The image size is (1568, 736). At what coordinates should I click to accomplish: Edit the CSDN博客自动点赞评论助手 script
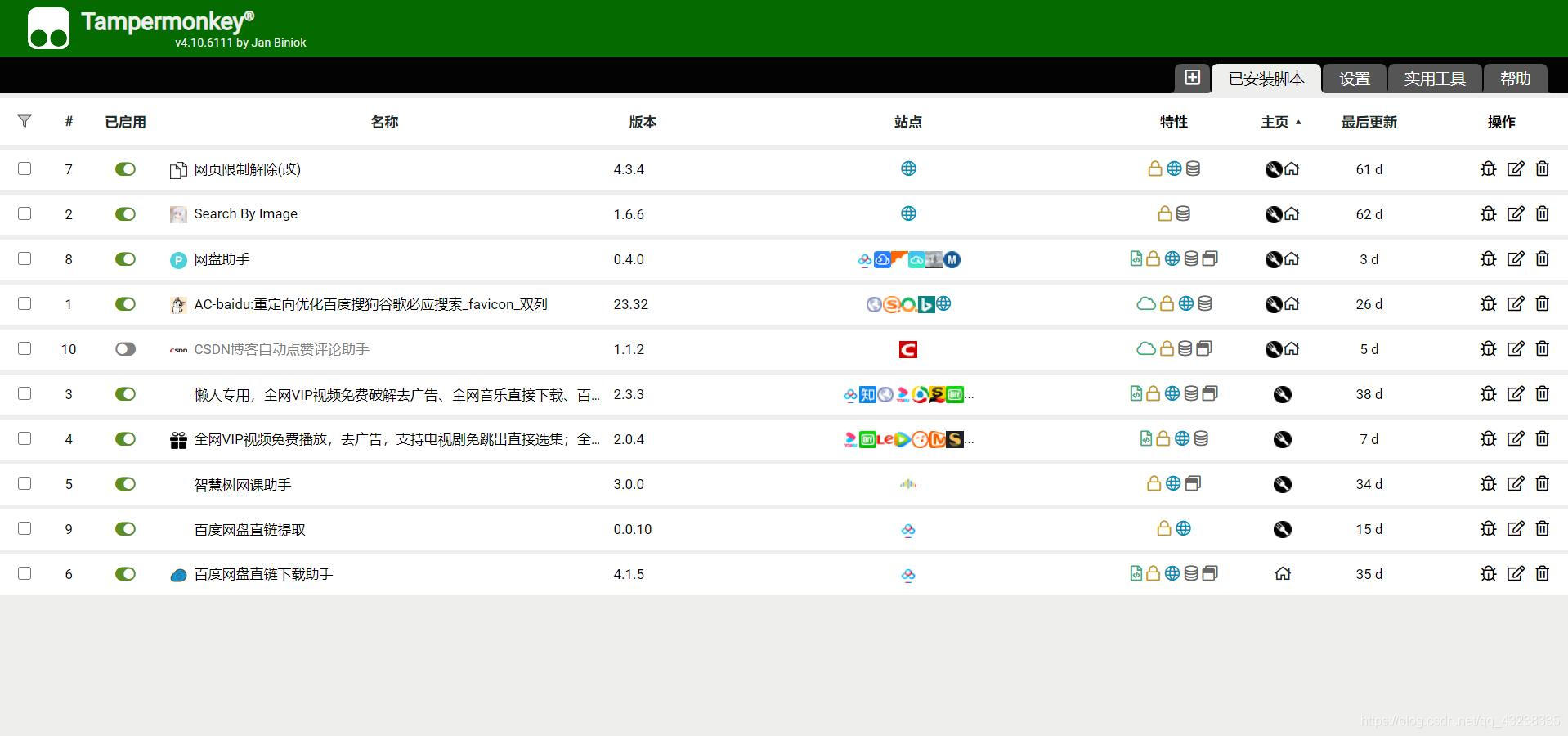point(1515,348)
